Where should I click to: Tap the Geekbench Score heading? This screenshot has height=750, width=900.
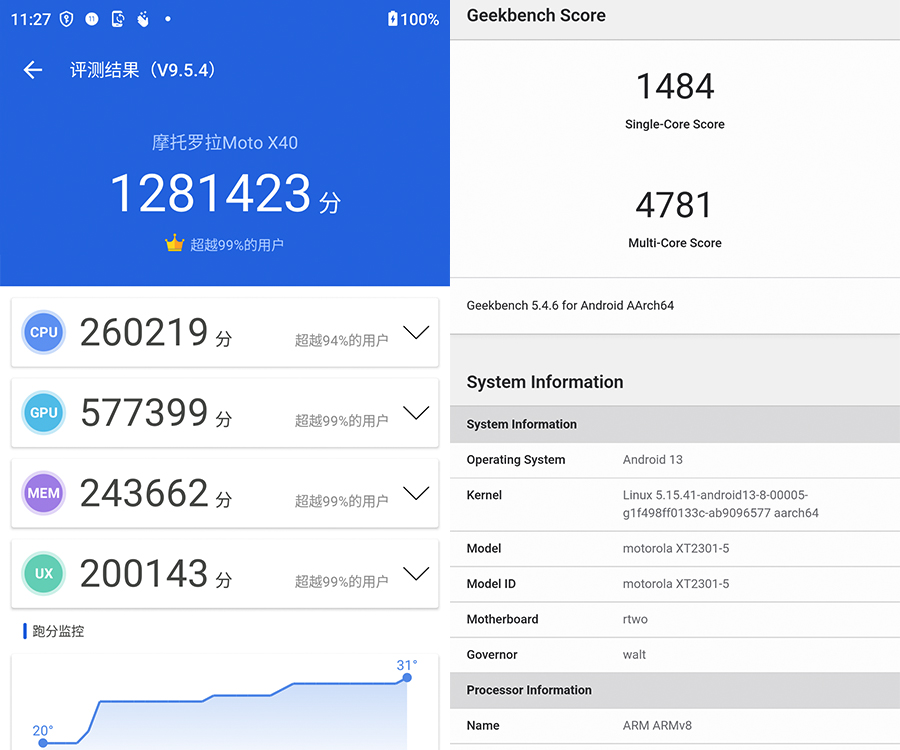tap(536, 15)
